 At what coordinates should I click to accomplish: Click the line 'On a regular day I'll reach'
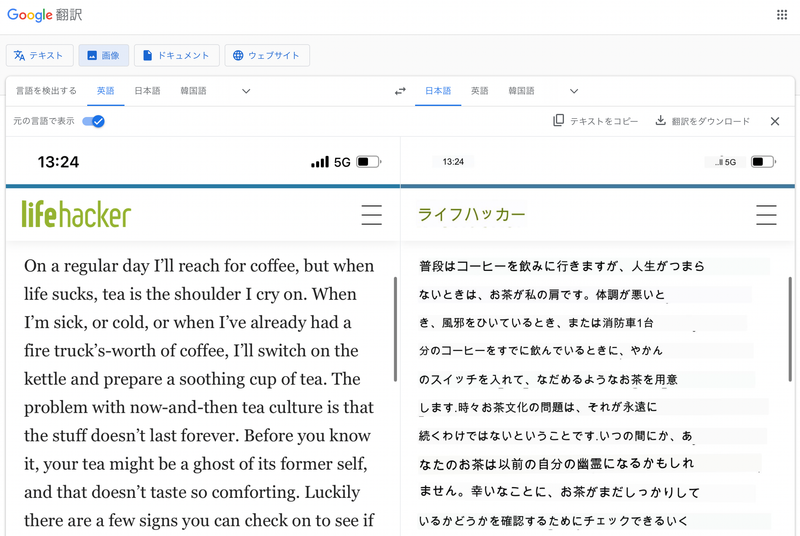coord(199,266)
